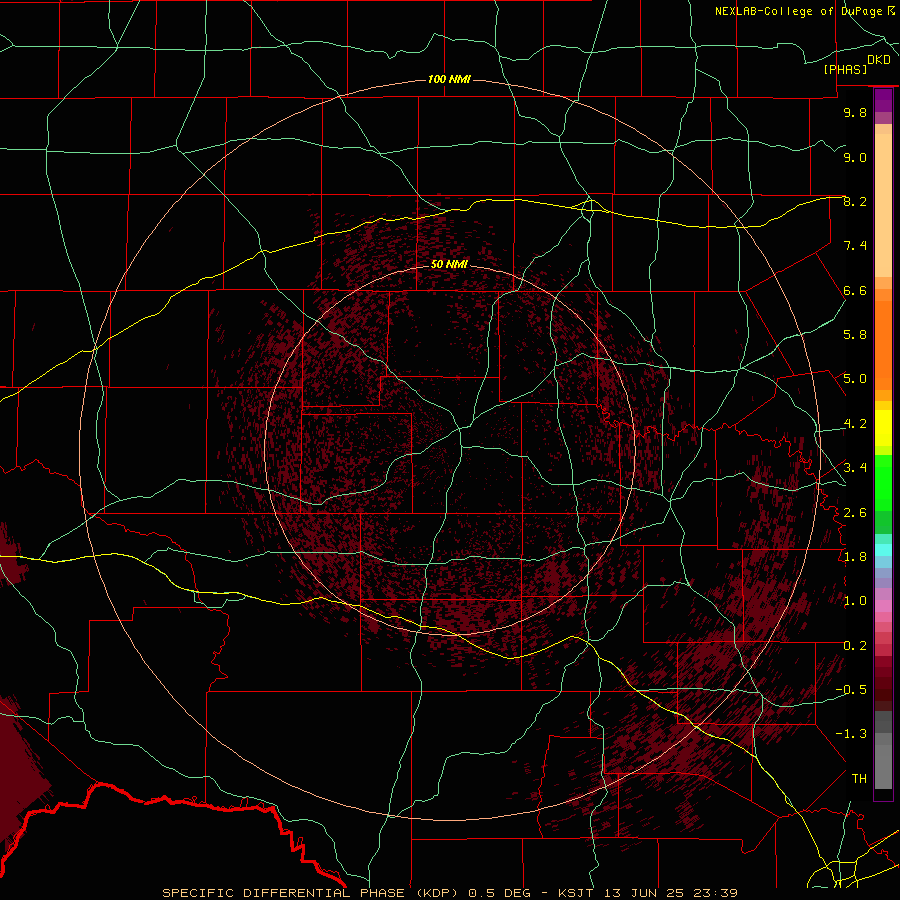This screenshot has height=900, width=900.
Task: Click the 7.4 scale value
Action: point(855,246)
